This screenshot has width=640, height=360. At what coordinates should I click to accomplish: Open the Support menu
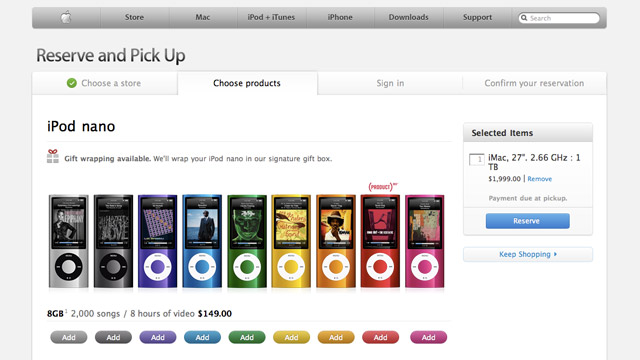click(x=477, y=17)
